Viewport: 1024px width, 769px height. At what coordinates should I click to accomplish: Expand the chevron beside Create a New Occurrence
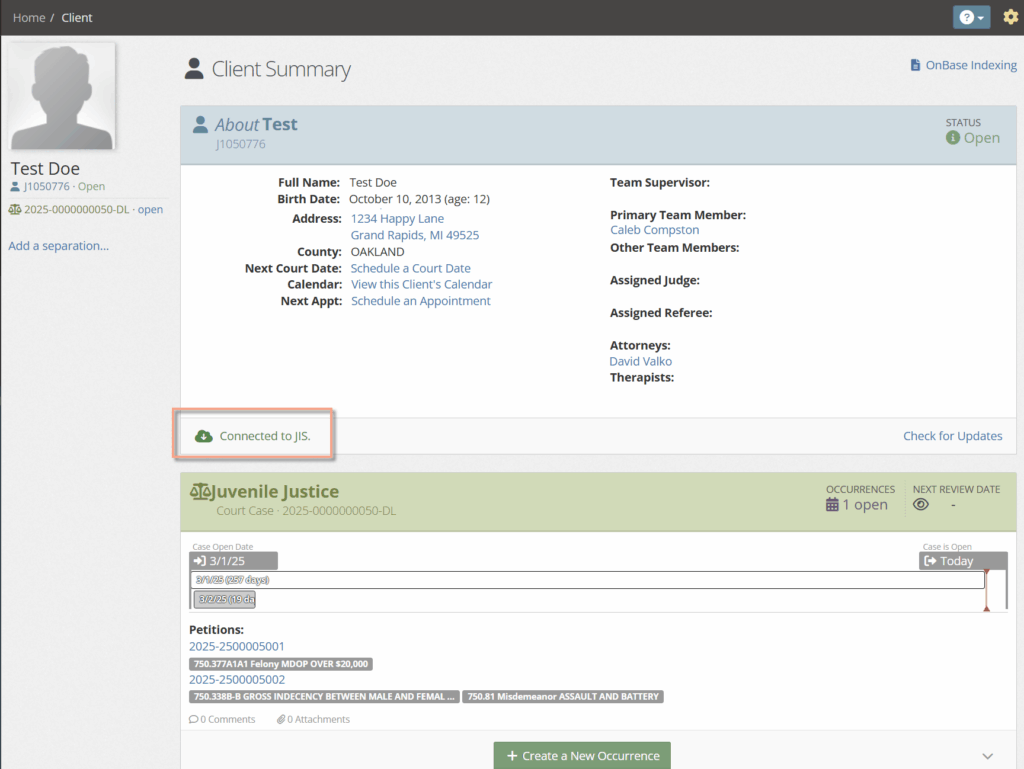987,756
